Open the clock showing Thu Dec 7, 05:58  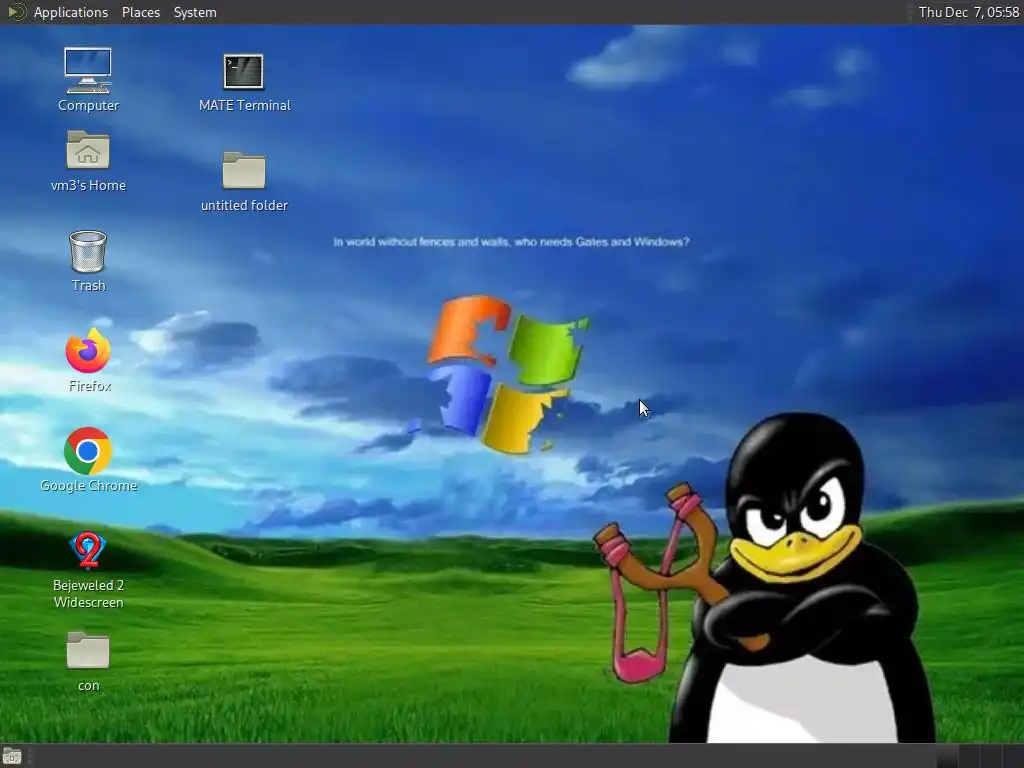pyautogui.click(x=968, y=12)
